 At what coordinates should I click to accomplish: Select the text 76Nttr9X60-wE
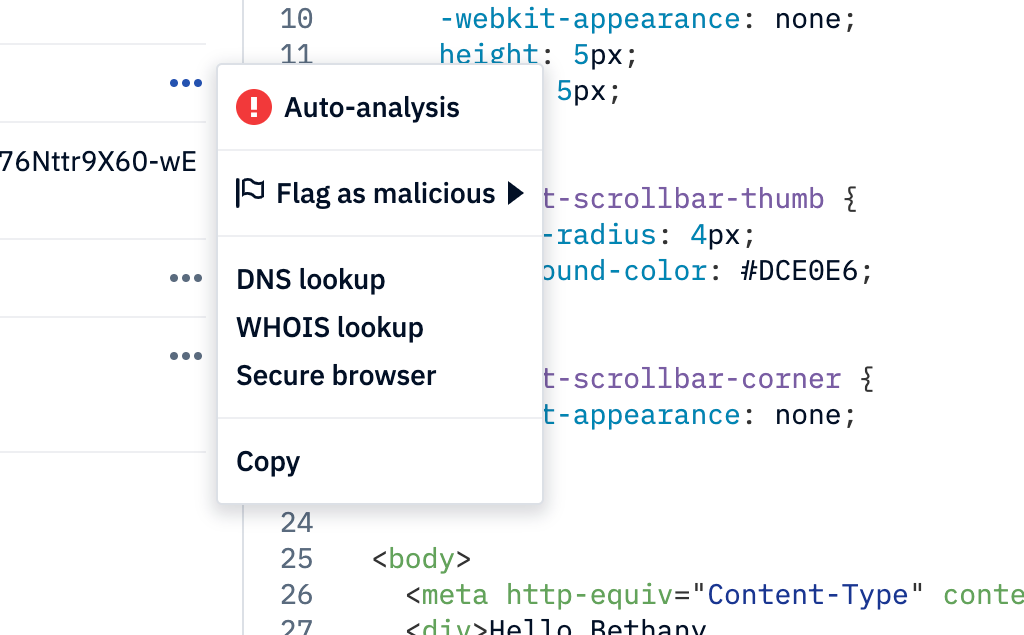[x=98, y=161]
